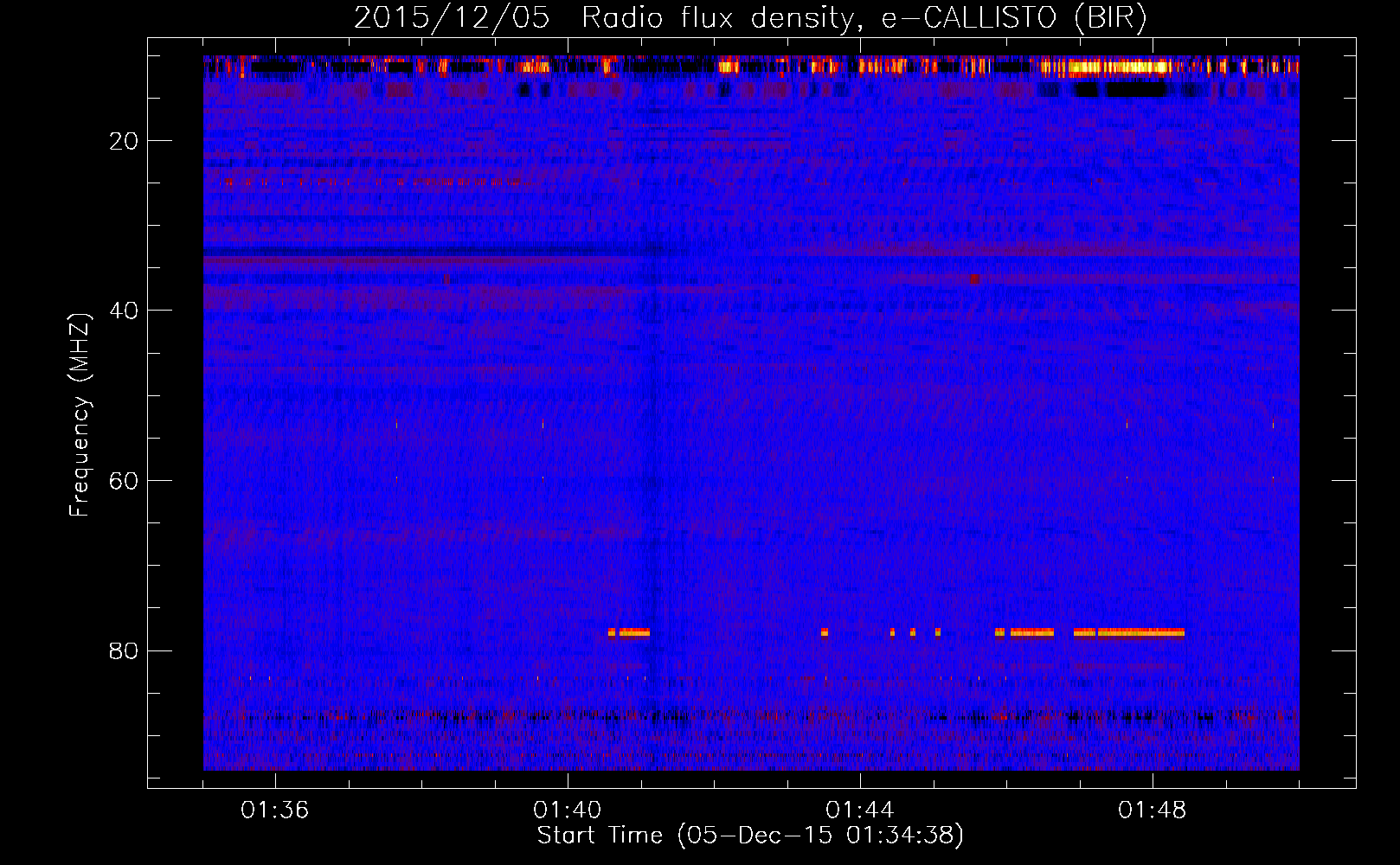Click the plot title mentioning e-CALLISTO (BIR)
The image size is (1400, 865).
[x=750, y=18]
